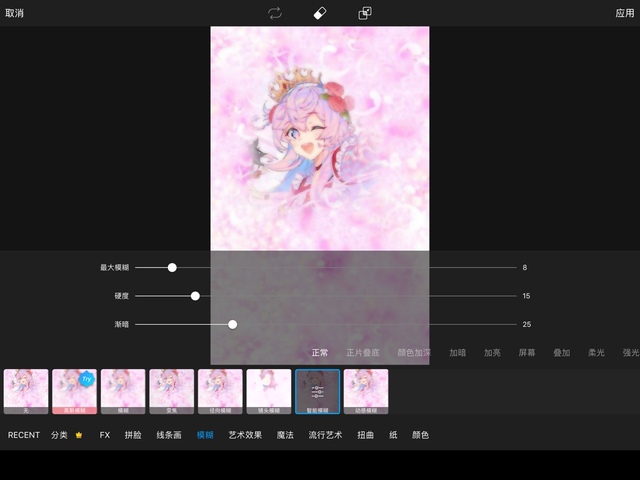
Task: Switch to the FX tab
Action: 105,435
